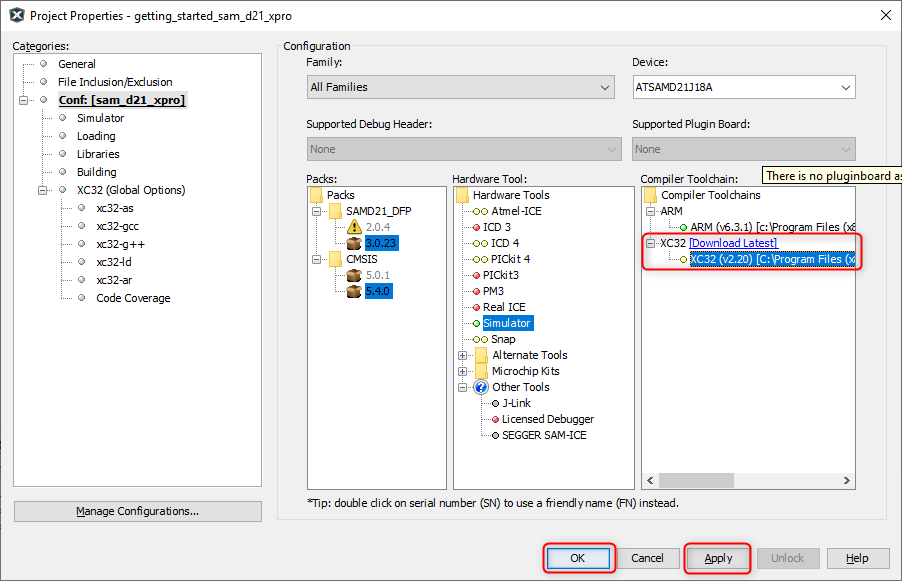Click the 2.0.4 pack warning icon
902x581 pixels.
pyautogui.click(x=353, y=227)
